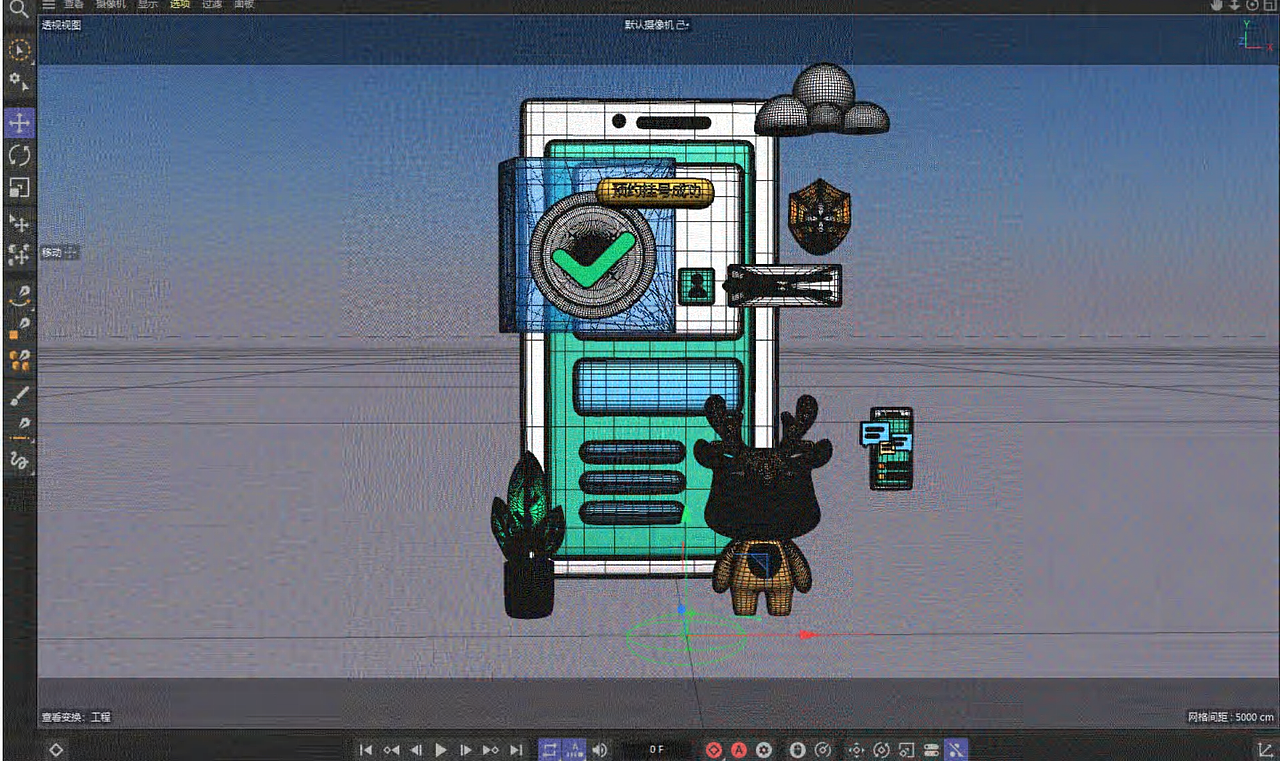Step back one frame
Screen dimensions: 1280x761
click(x=416, y=750)
